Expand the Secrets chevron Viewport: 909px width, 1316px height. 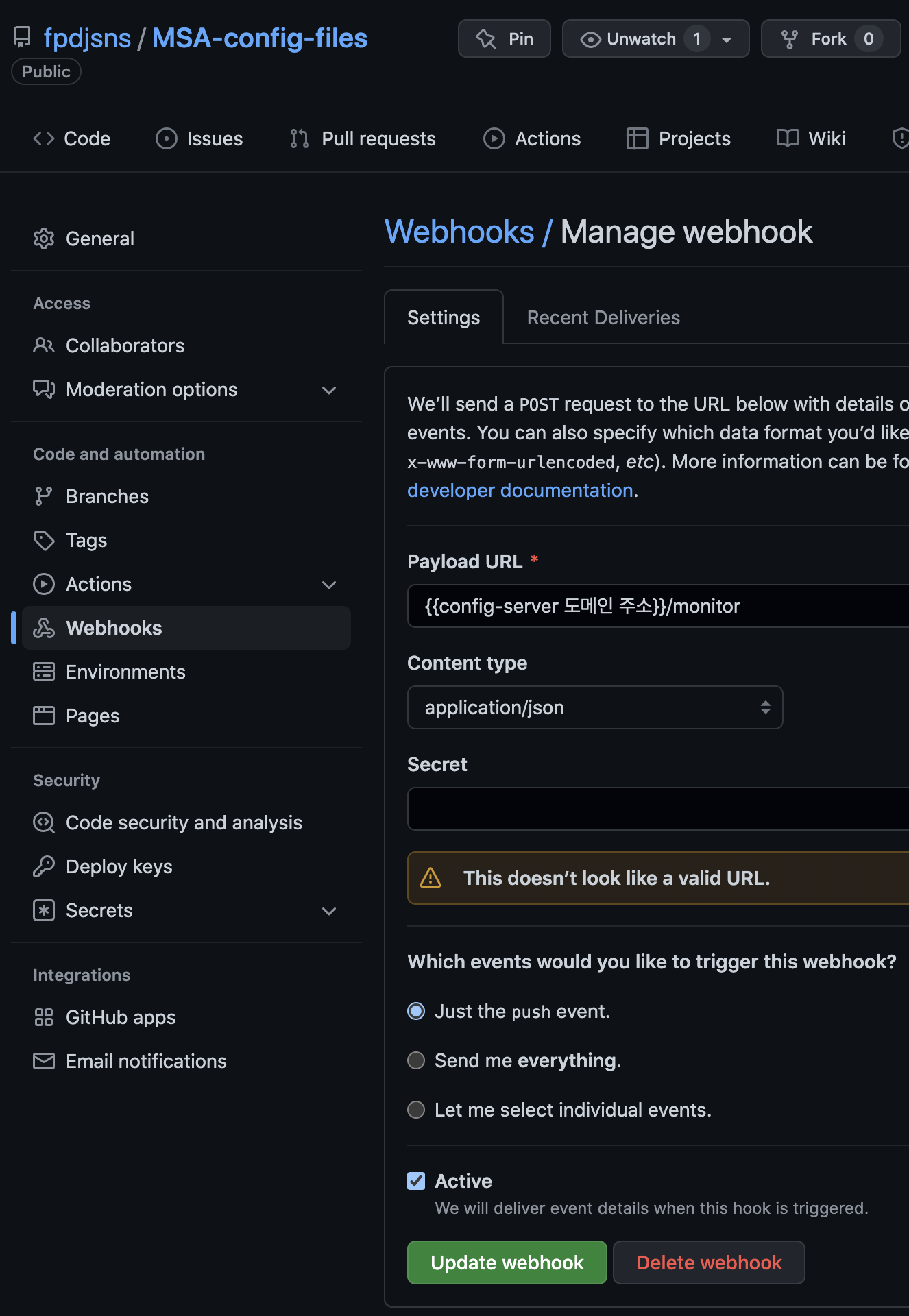(329, 911)
